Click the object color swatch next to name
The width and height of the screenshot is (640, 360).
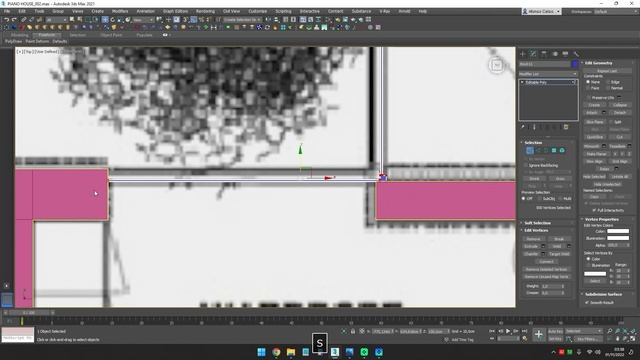tap(575, 64)
